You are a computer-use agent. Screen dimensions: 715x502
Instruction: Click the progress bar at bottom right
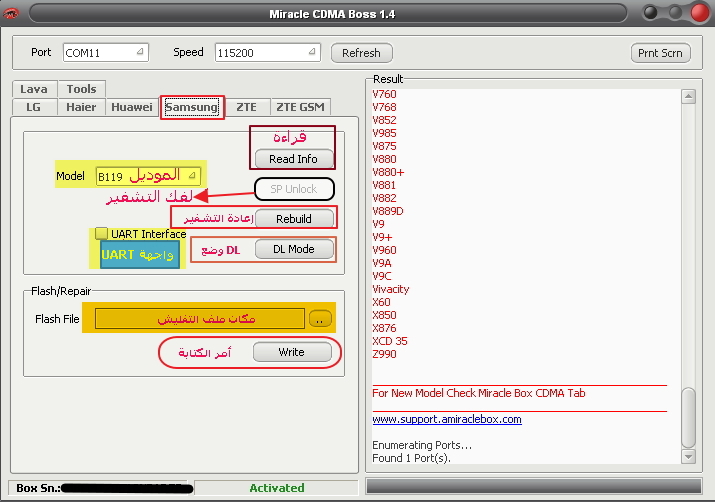[534, 486]
